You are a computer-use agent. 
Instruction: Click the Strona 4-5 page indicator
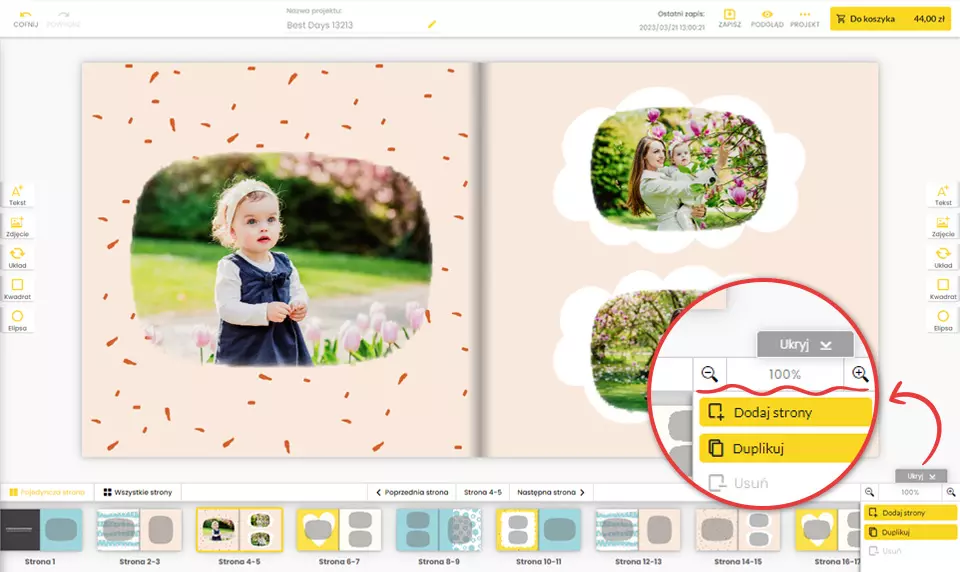482,492
